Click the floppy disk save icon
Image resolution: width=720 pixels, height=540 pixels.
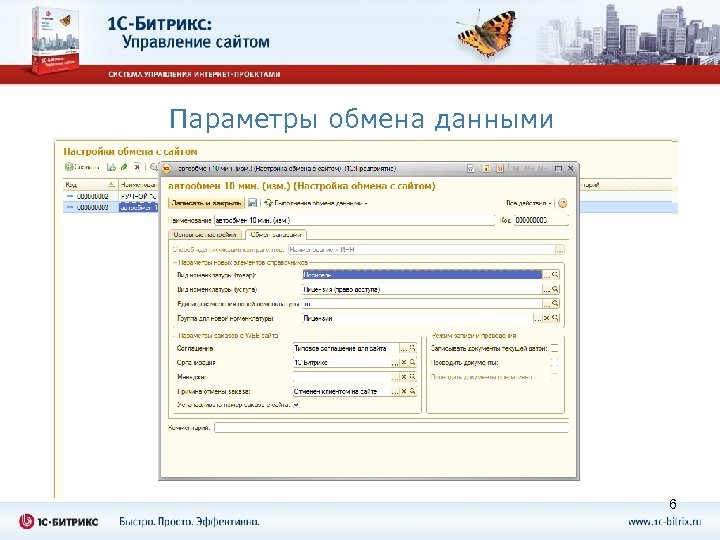coord(252,202)
